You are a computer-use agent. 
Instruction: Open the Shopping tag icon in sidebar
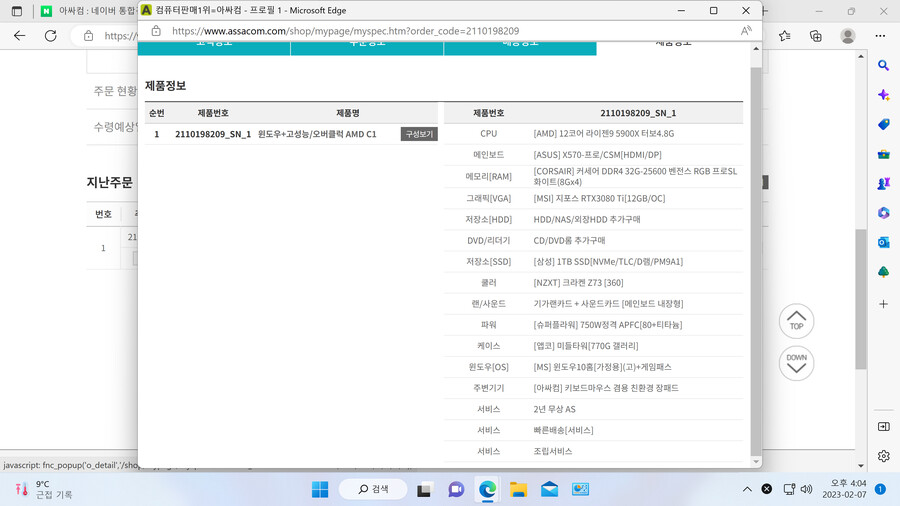tap(883, 125)
